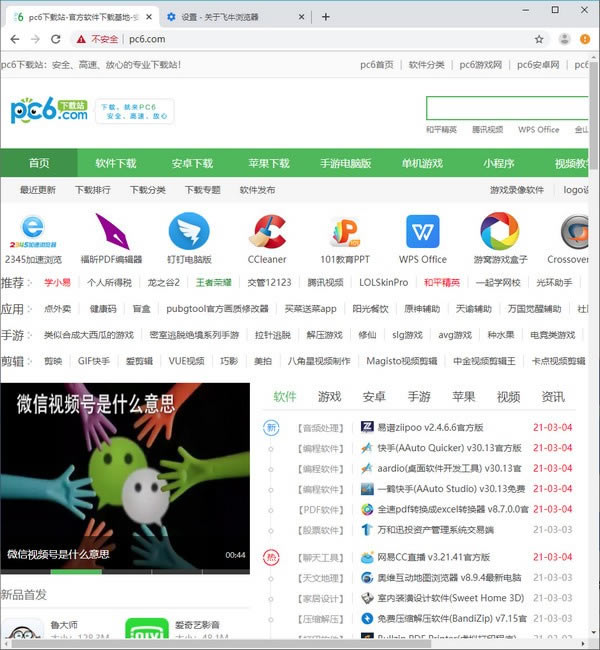Open the 安卓下载 navigation menu
Screen dimensions: 600x650
point(192,163)
